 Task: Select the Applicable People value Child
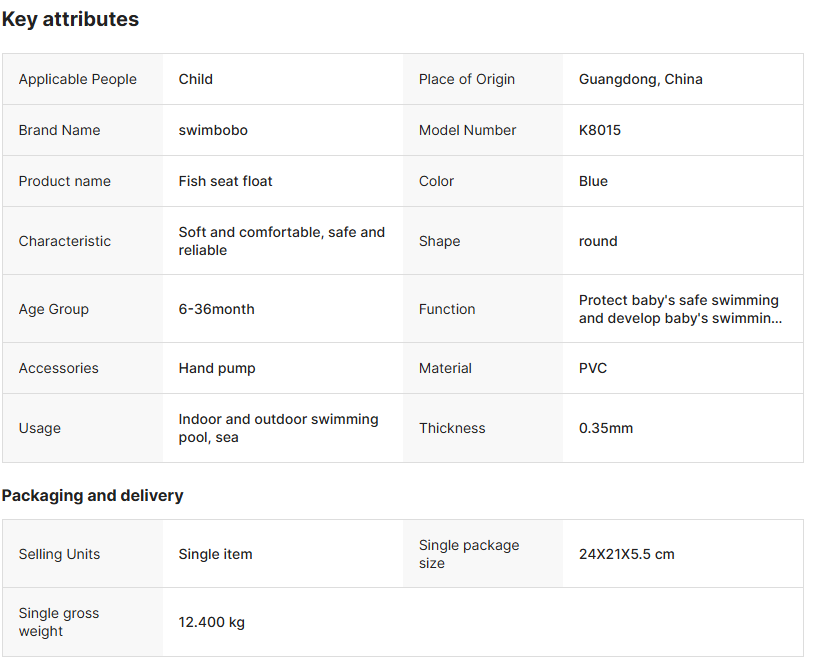[x=195, y=79]
